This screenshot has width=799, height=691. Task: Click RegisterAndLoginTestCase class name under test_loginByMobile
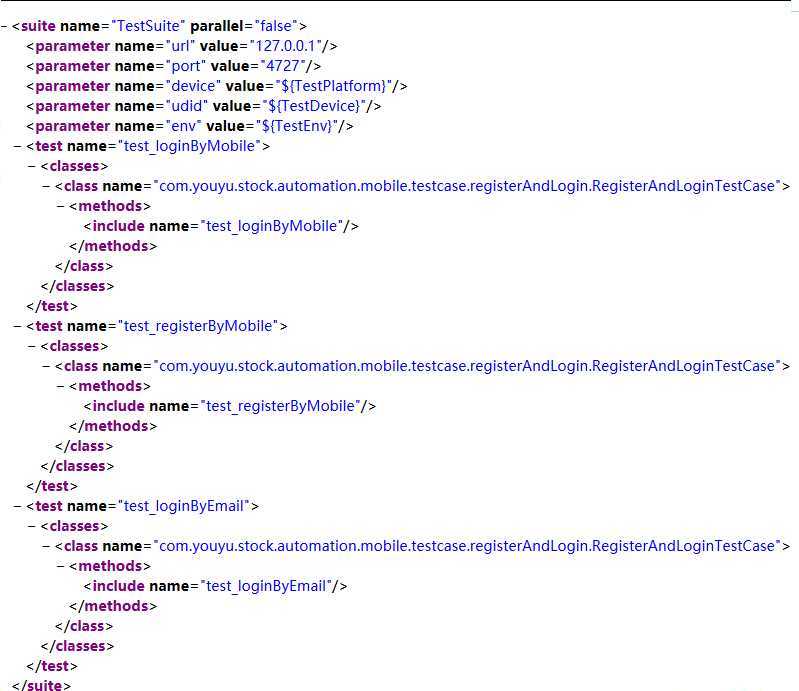[467, 186]
